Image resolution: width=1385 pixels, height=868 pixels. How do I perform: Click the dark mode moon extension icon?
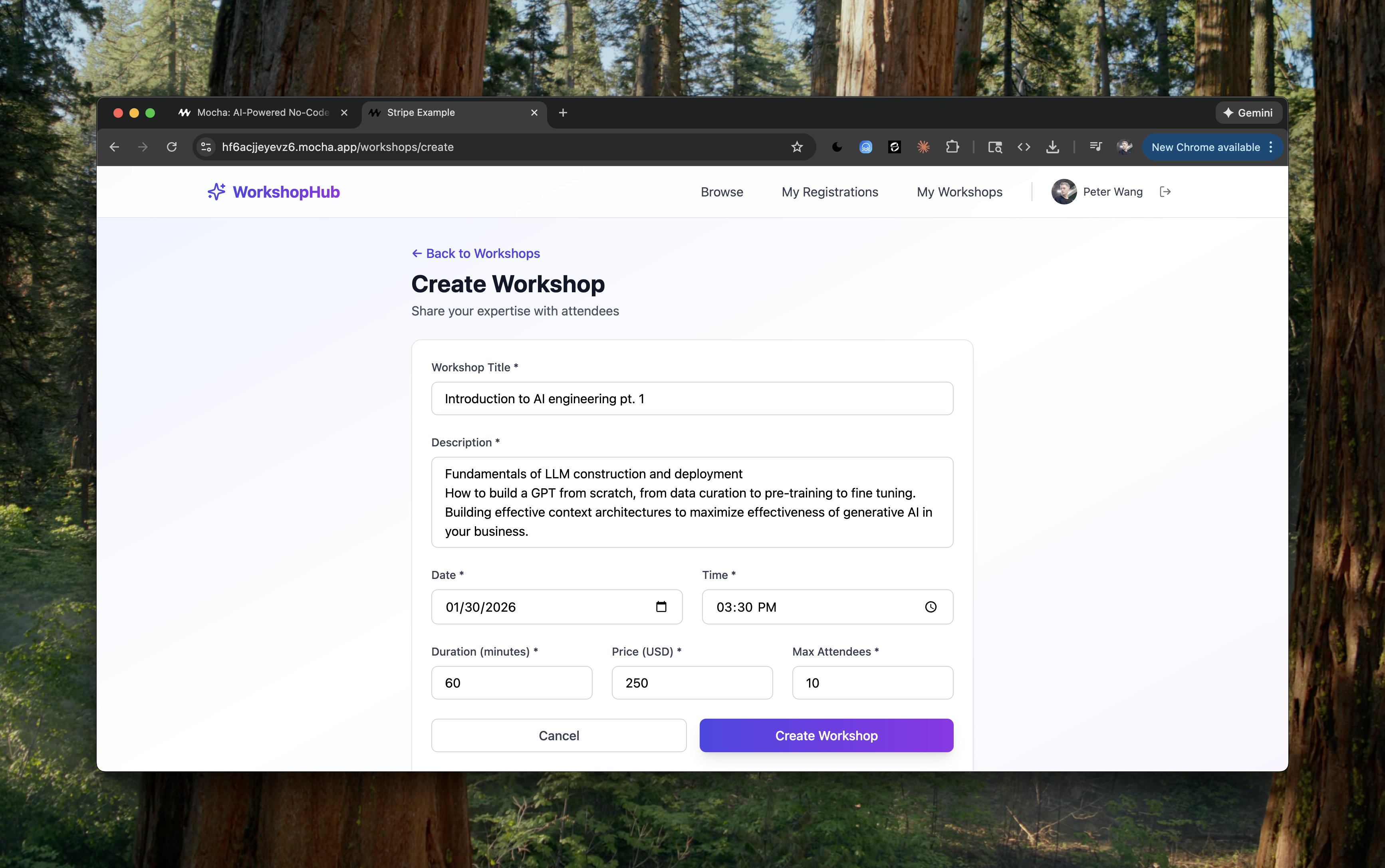click(x=837, y=147)
